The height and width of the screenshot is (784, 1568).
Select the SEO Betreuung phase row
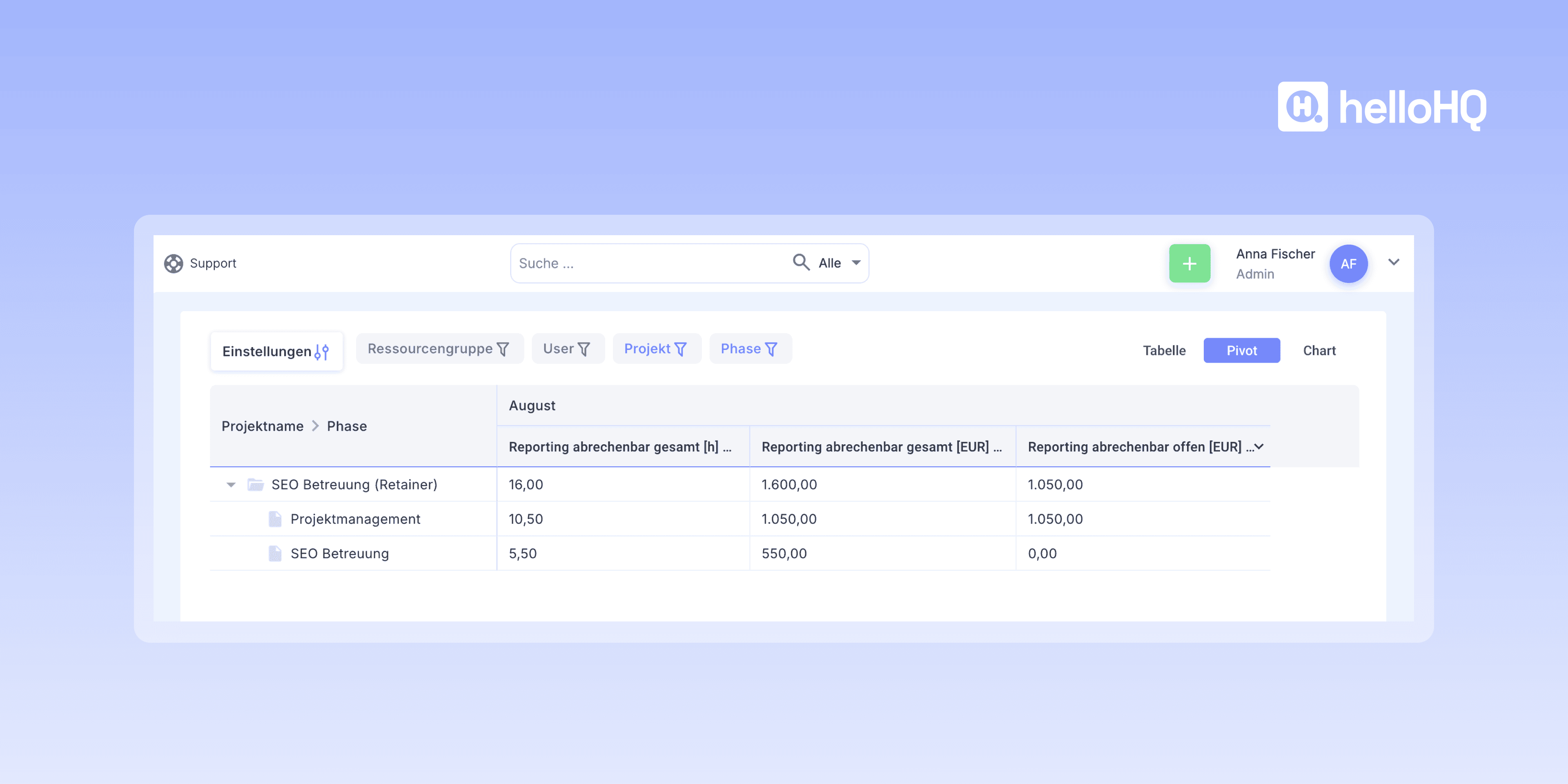(x=339, y=553)
